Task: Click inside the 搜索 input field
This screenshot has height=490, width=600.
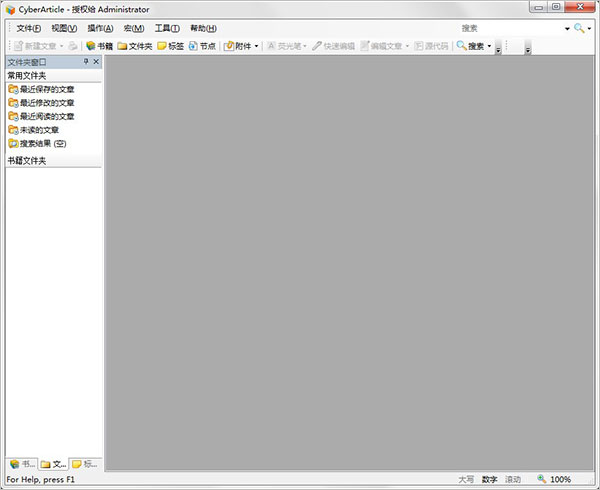Action: [510, 28]
